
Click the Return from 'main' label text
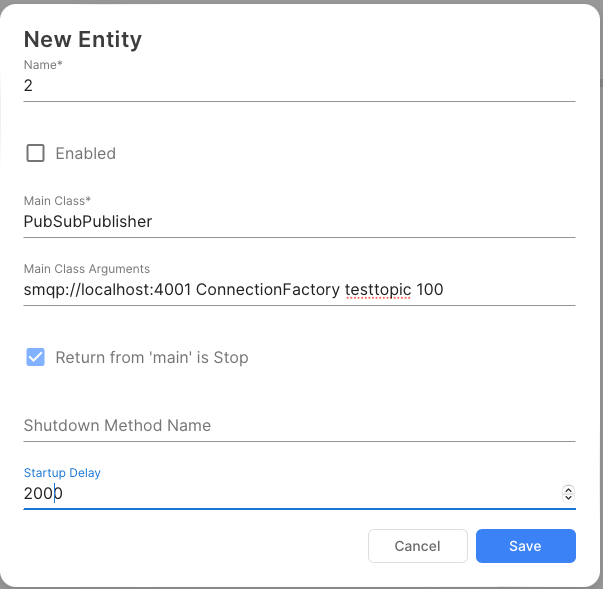(x=151, y=357)
